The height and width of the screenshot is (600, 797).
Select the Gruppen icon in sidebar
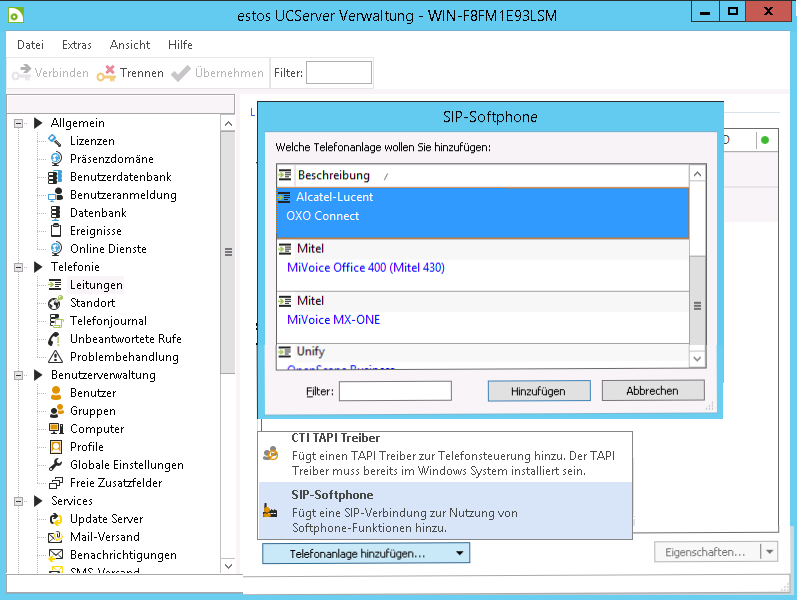pos(55,411)
